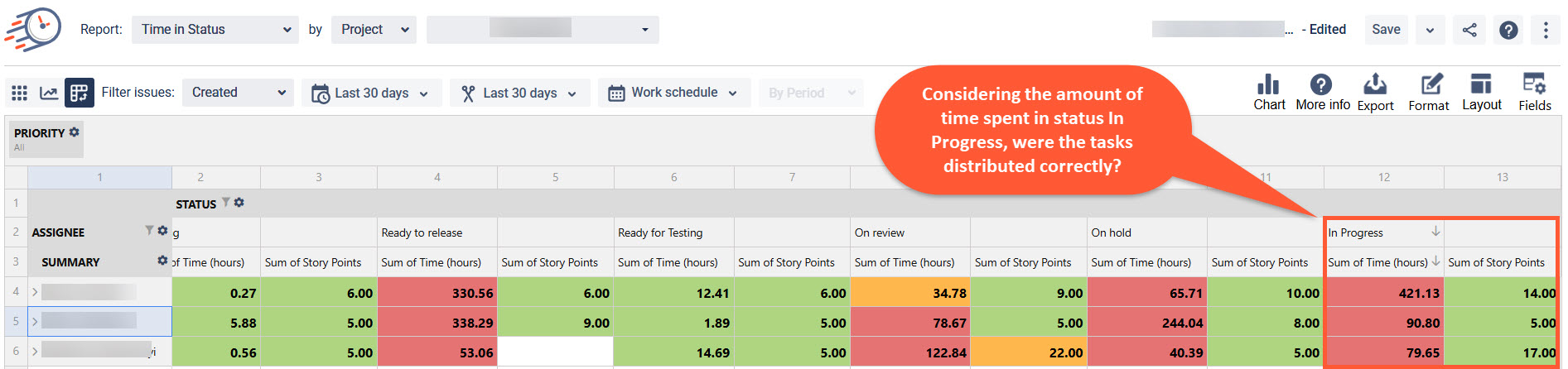Click the cell with value 53.06
This screenshot has height=369, width=1568.
(437, 352)
